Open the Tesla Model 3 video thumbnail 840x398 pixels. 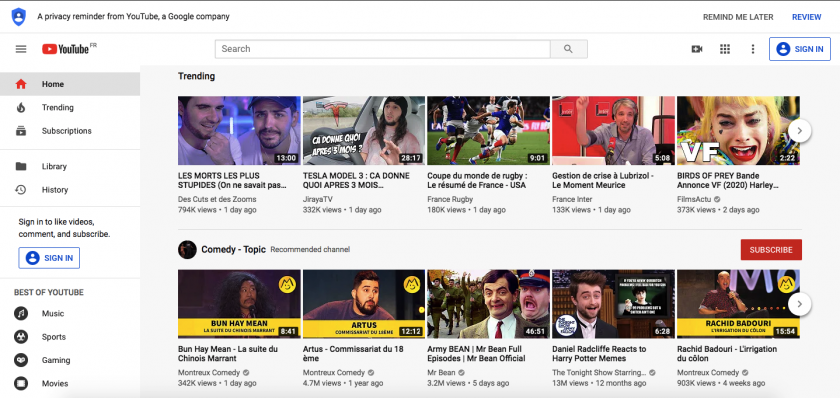point(364,130)
